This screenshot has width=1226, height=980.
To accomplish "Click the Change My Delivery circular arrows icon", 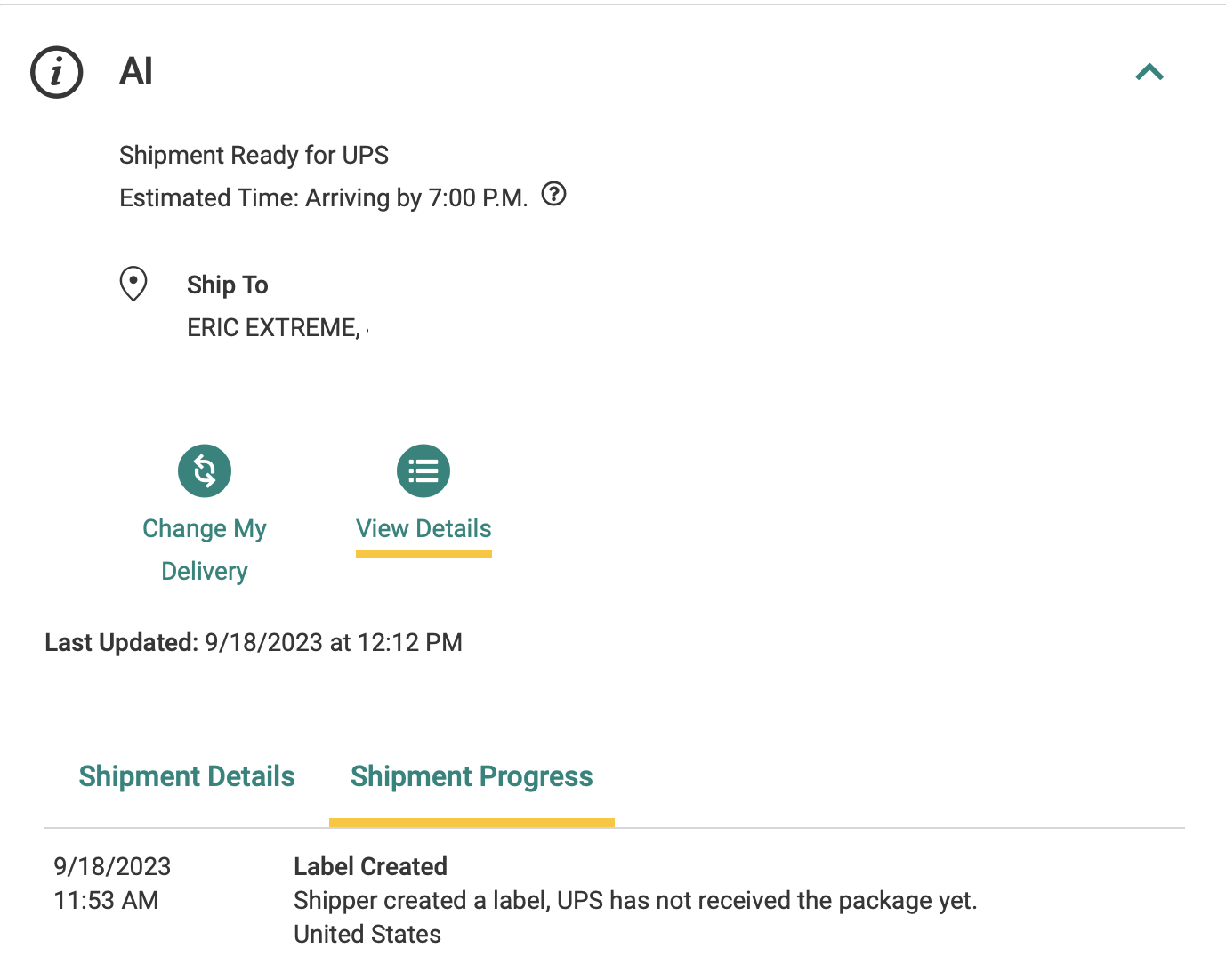I will click(205, 470).
